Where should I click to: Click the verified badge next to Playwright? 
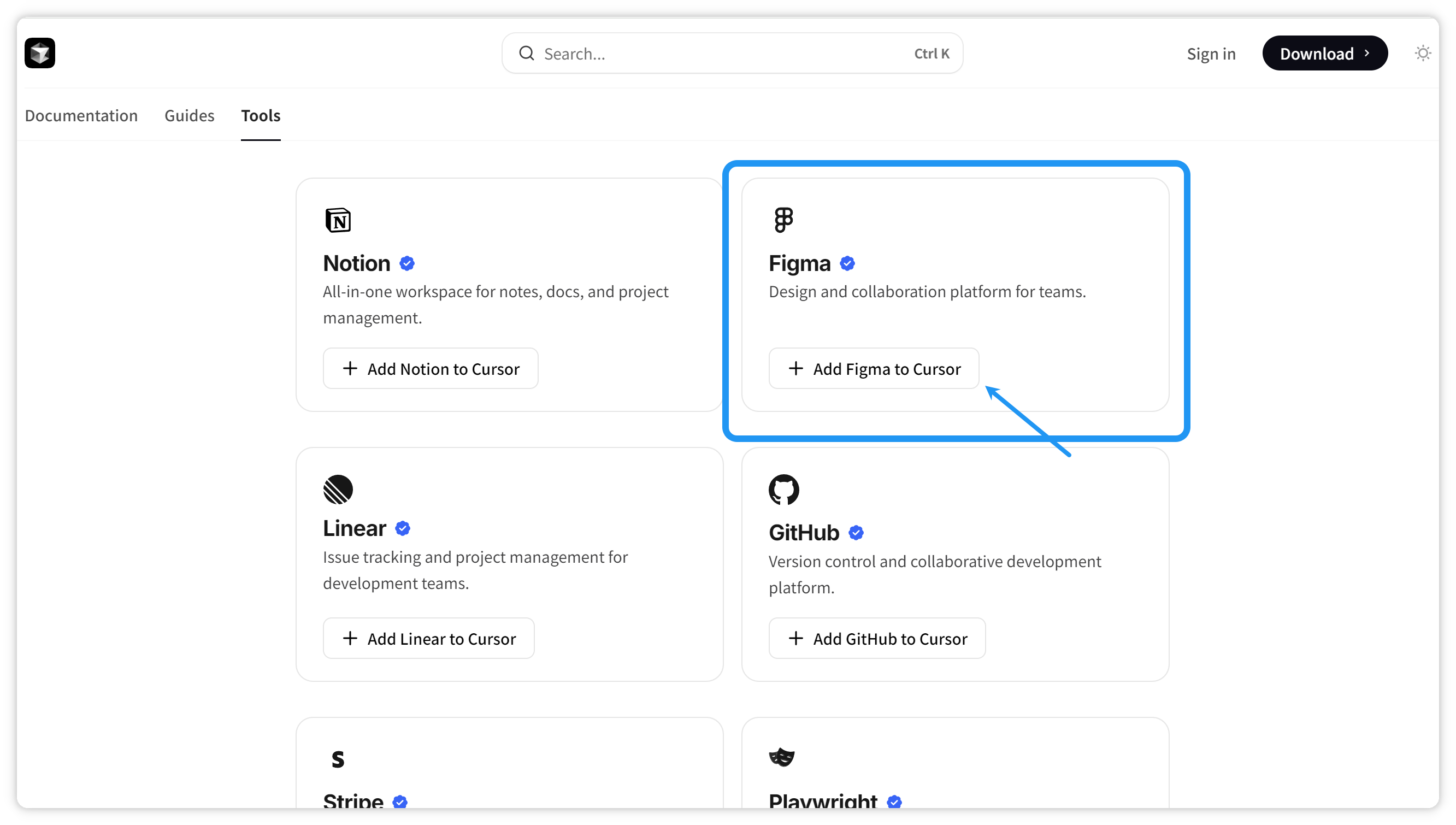[x=894, y=802]
